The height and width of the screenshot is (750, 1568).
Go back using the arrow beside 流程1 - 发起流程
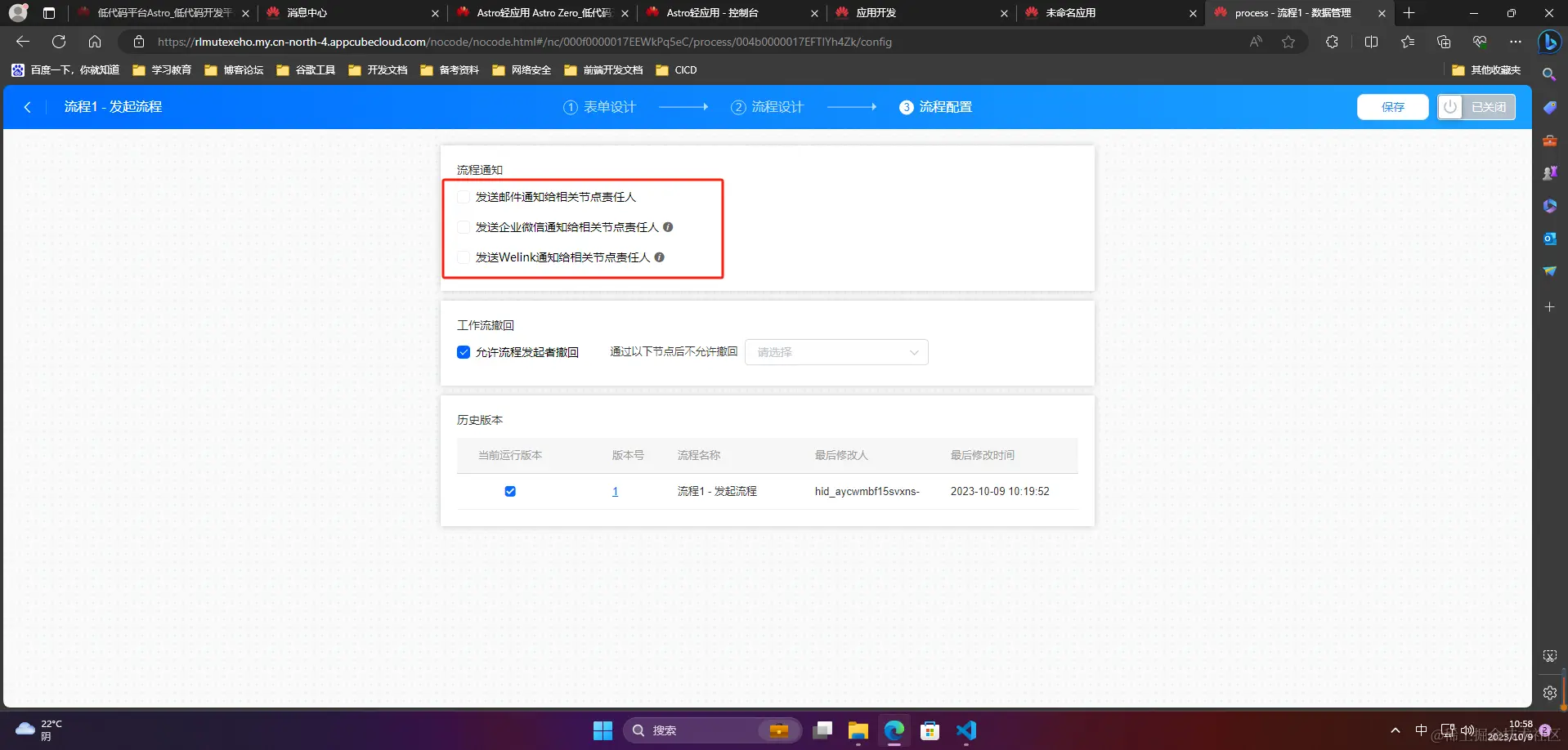tap(27, 107)
